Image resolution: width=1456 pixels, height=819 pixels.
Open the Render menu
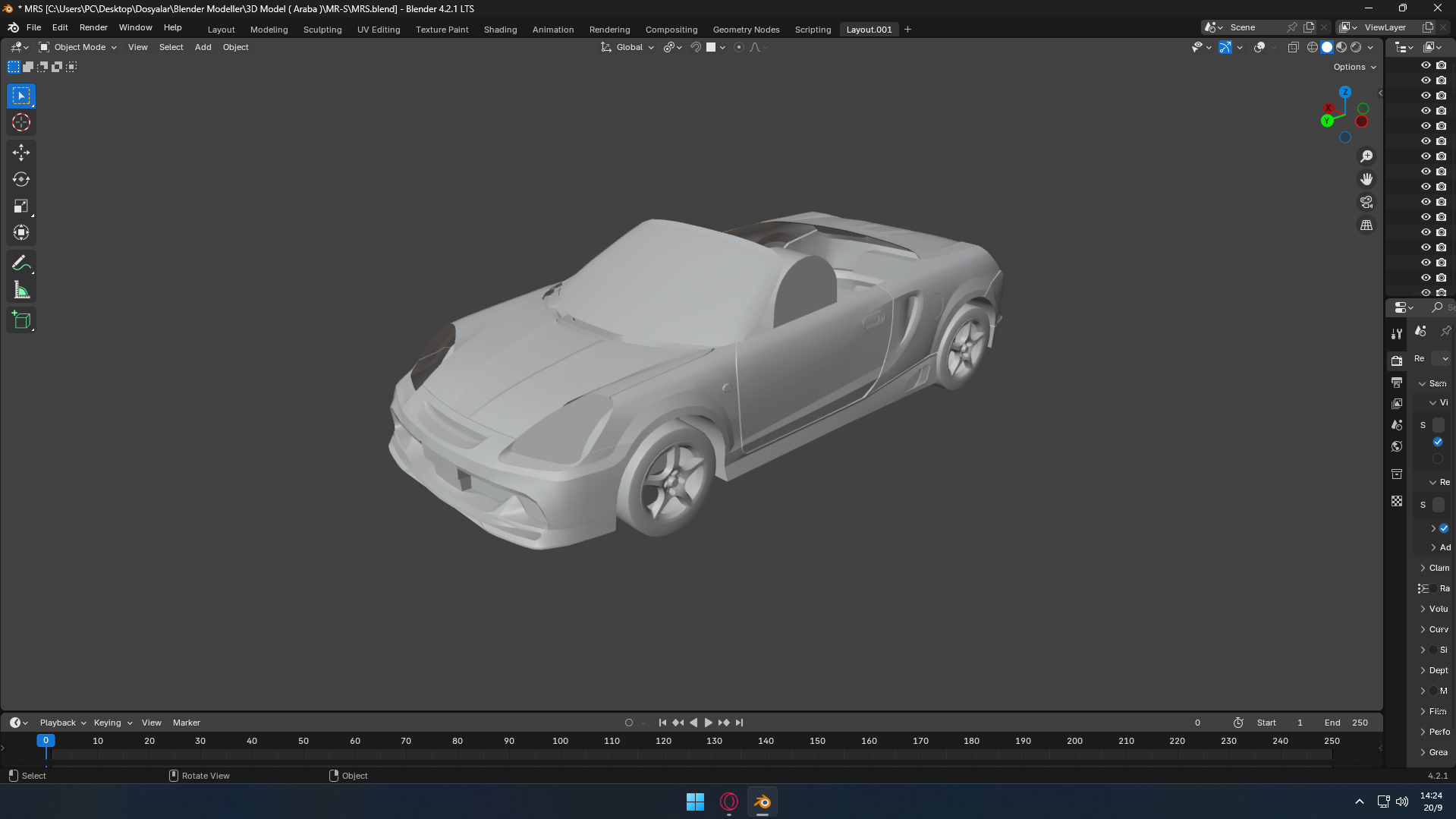point(93,27)
